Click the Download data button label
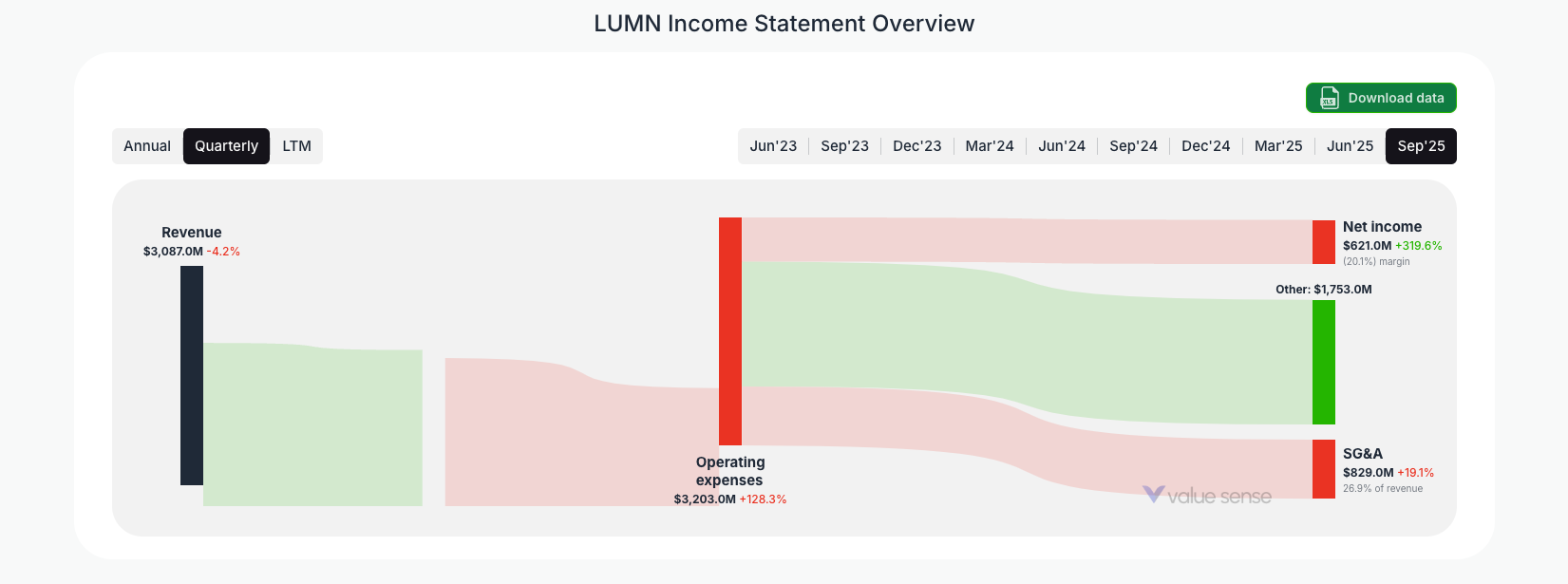The width and height of the screenshot is (1568, 584). pos(1396,98)
